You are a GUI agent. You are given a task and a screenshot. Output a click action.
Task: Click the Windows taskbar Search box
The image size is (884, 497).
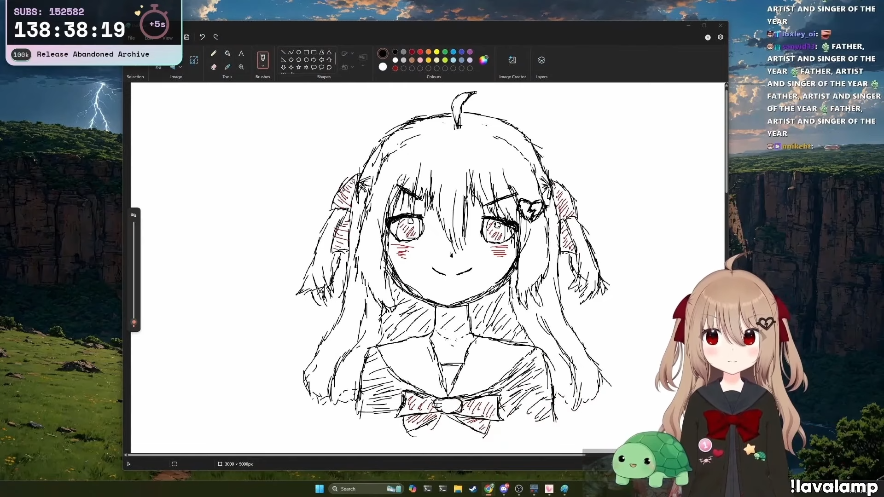(344, 489)
